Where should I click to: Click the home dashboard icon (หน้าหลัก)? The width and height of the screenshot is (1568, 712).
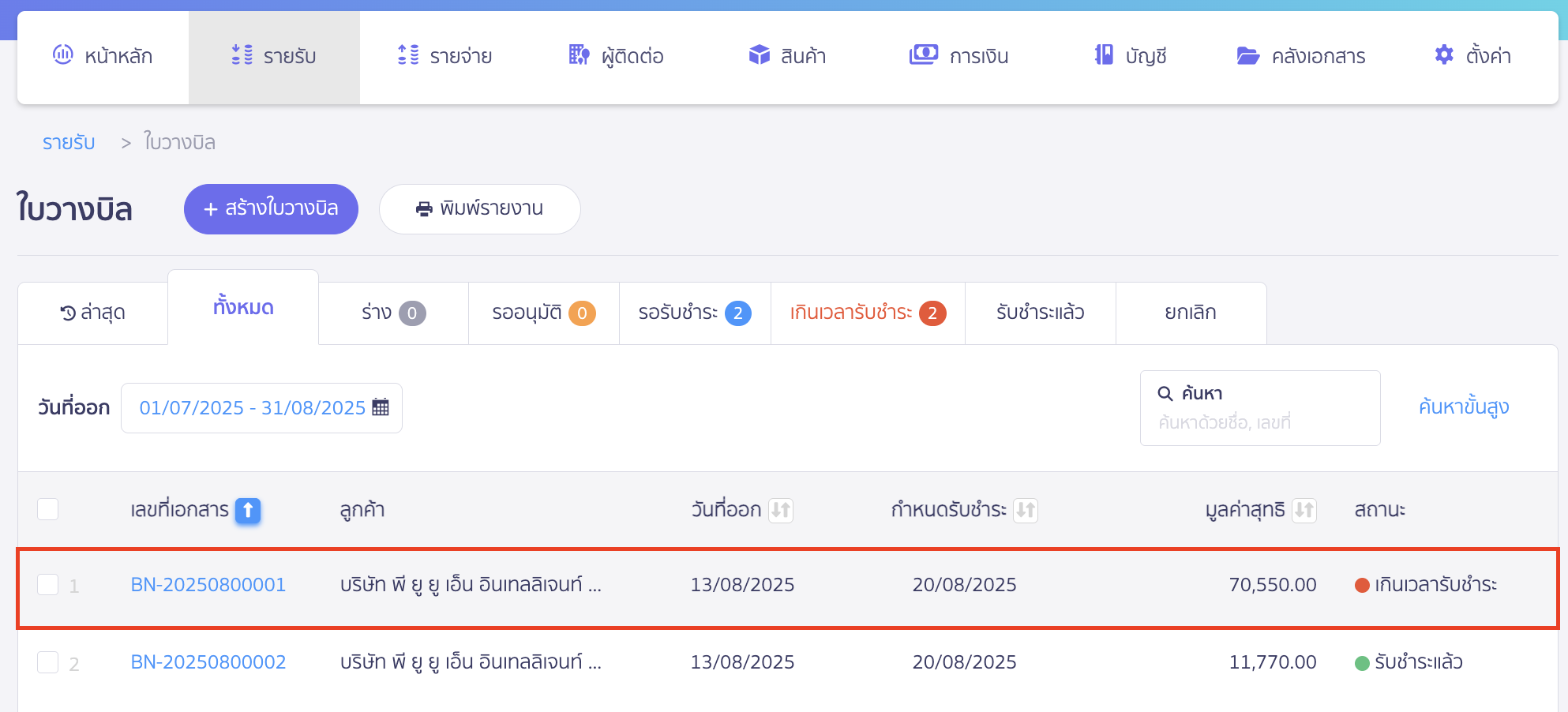pyautogui.click(x=62, y=54)
